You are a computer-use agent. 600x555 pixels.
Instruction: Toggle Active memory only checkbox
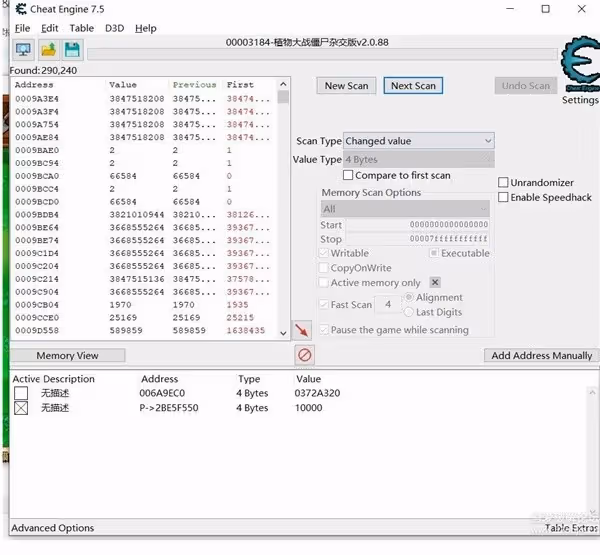click(x=324, y=283)
